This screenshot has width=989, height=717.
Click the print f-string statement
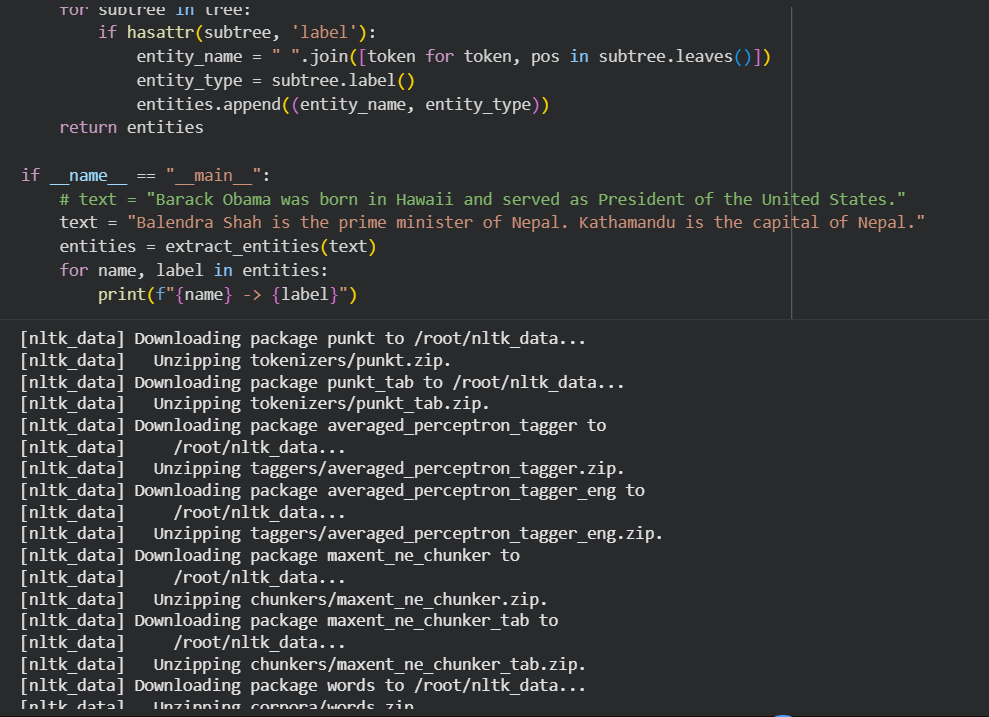pyautogui.click(x=228, y=294)
